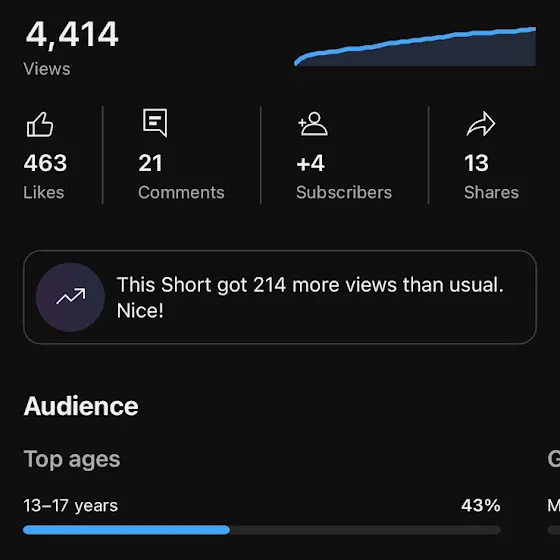
Task: Tap the +4 subscribers value
Action: tap(310, 163)
